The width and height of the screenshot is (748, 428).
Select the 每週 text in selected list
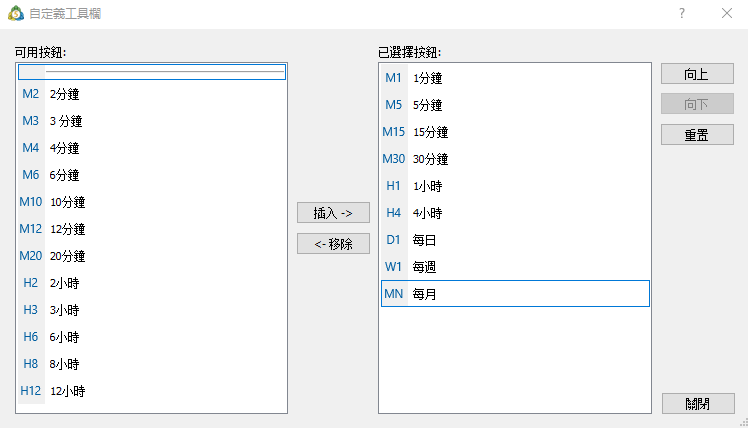pos(425,267)
